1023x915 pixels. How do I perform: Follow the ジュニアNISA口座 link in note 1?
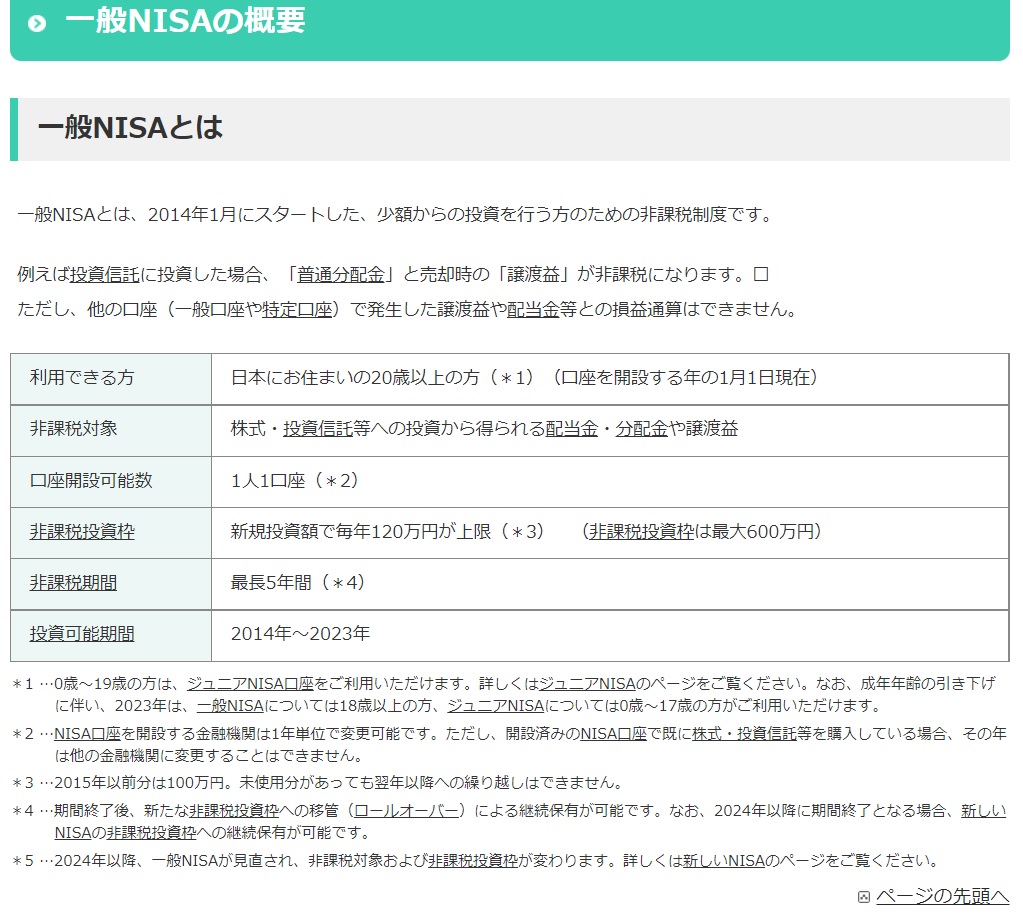point(251,684)
